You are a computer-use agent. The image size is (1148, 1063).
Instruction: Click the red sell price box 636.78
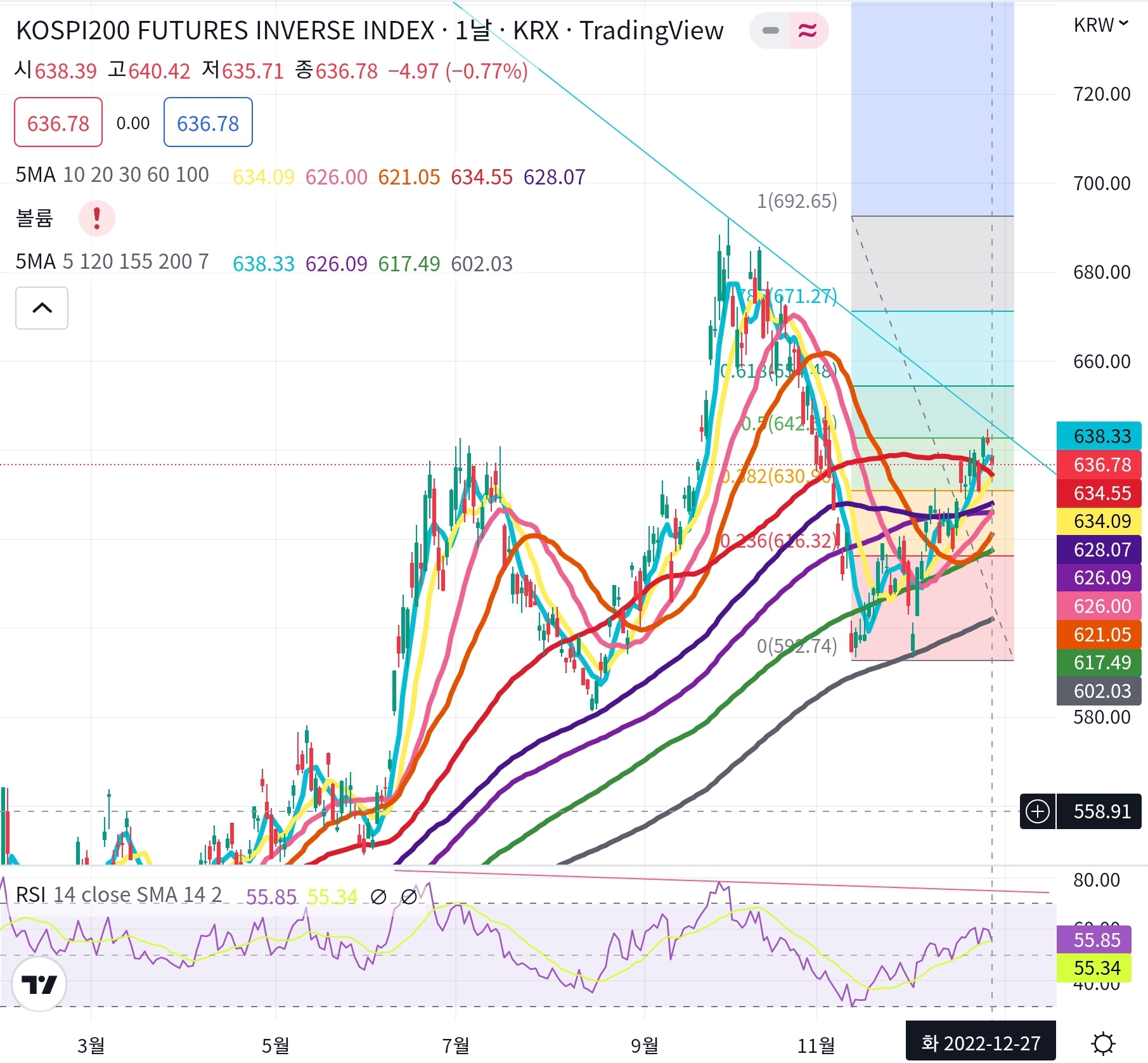pos(58,122)
